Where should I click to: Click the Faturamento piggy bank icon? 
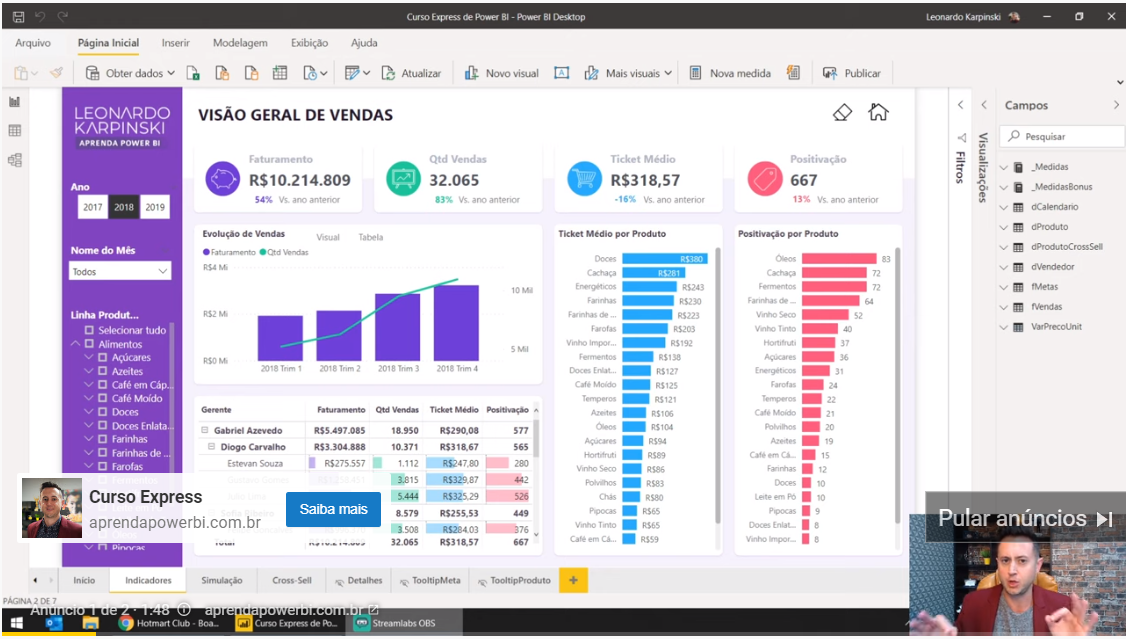tap(223, 179)
